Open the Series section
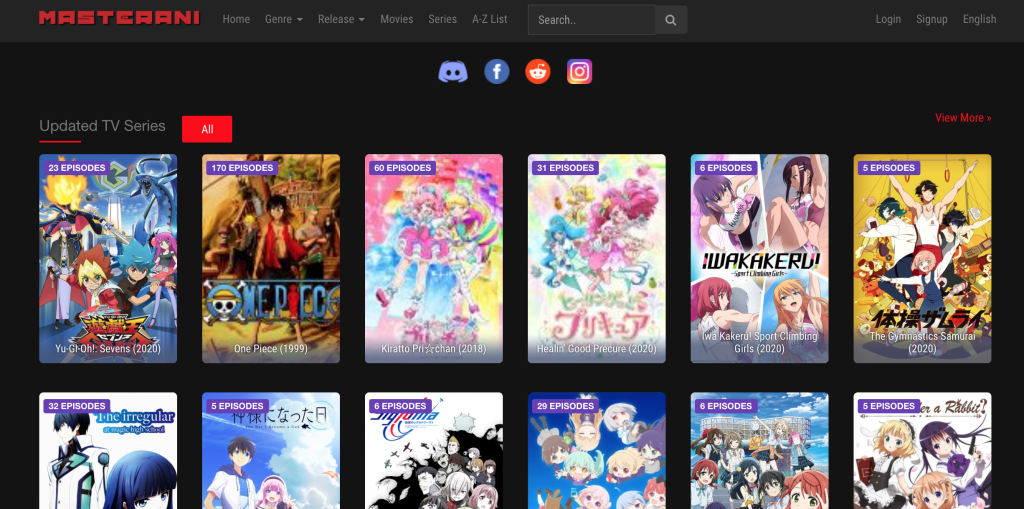Image resolution: width=1024 pixels, height=509 pixels. (x=442, y=20)
